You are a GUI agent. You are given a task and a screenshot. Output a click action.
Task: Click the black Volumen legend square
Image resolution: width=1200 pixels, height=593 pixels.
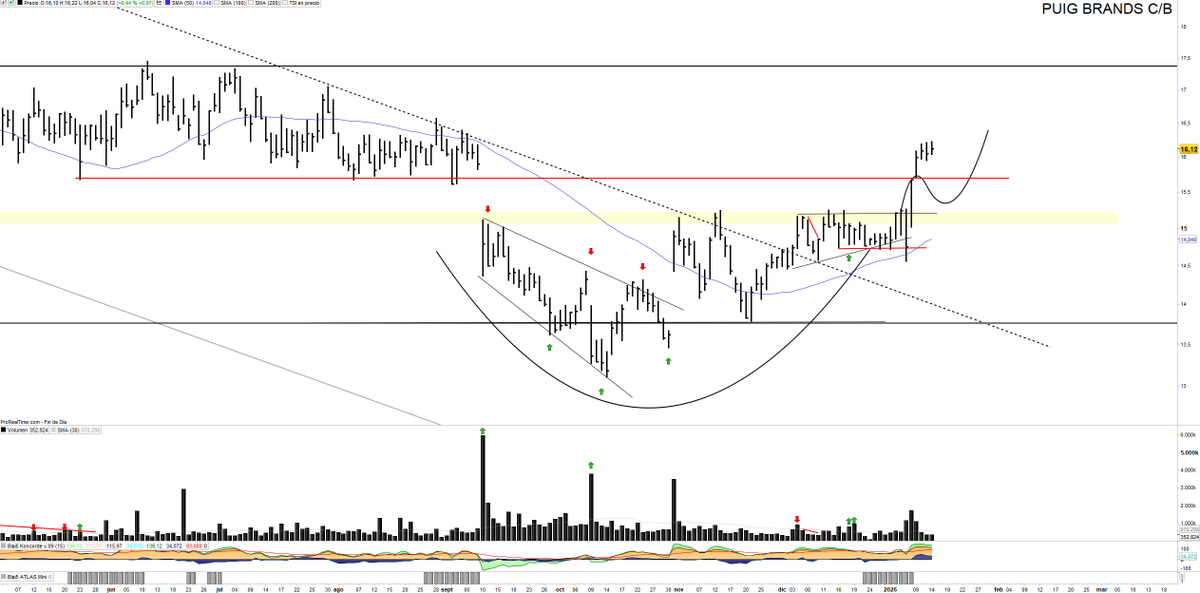[6, 429]
